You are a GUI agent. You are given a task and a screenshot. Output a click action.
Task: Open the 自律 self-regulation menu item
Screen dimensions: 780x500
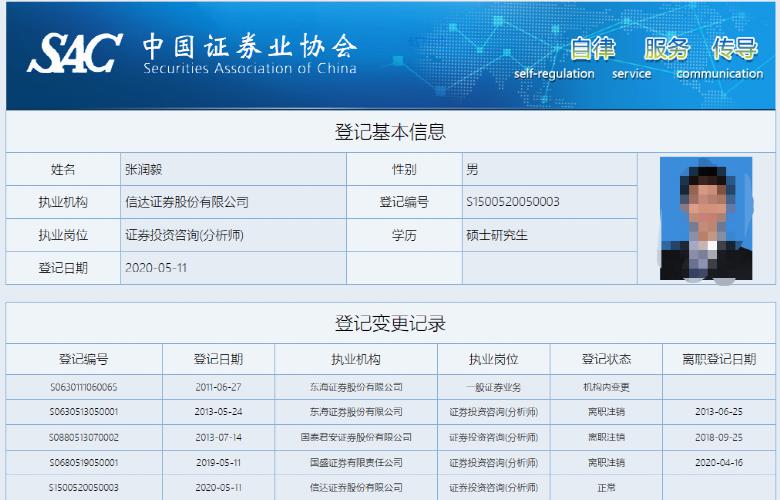[x=592, y=49]
